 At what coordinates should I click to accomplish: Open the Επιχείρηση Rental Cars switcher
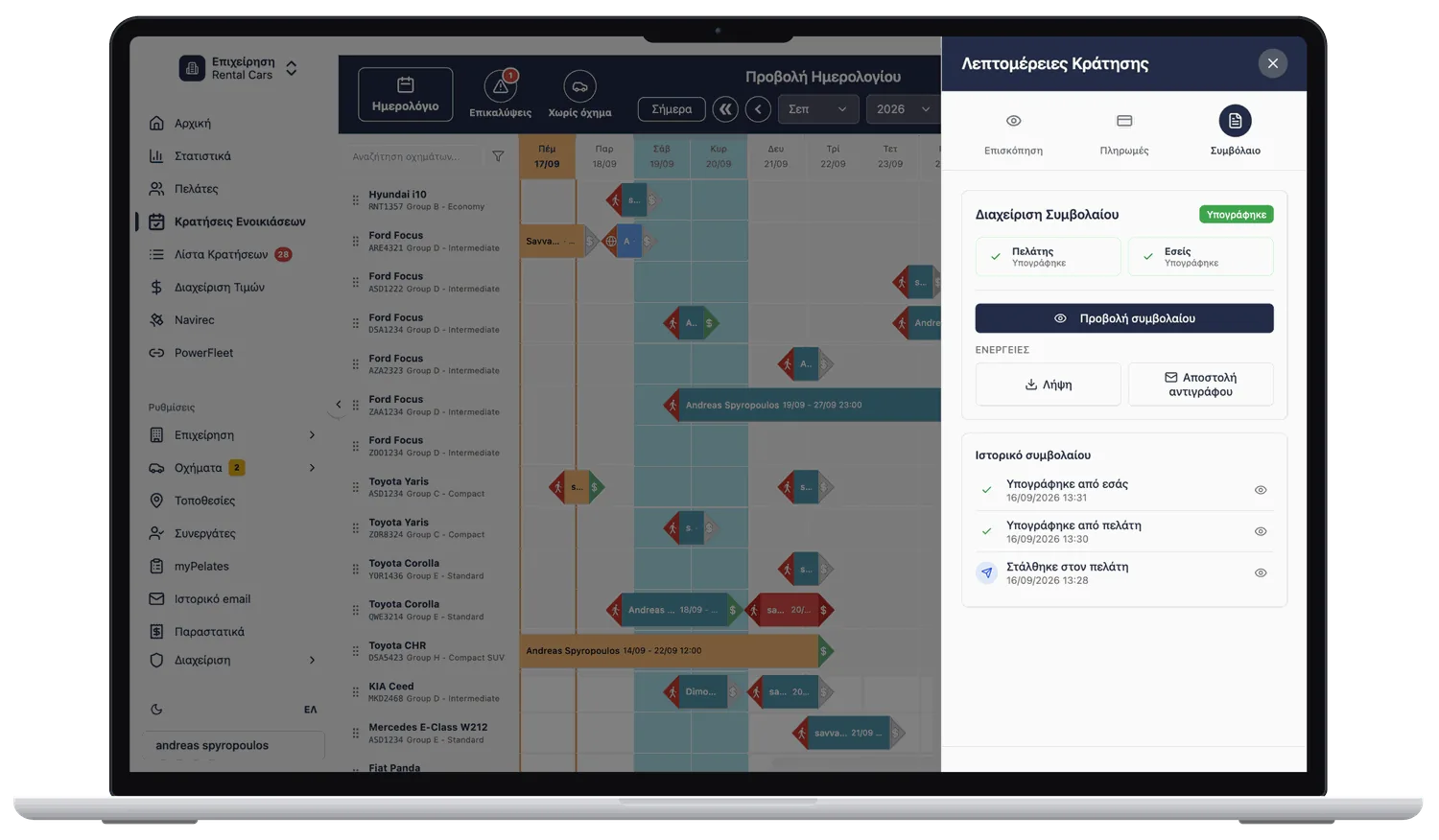[238, 68]
